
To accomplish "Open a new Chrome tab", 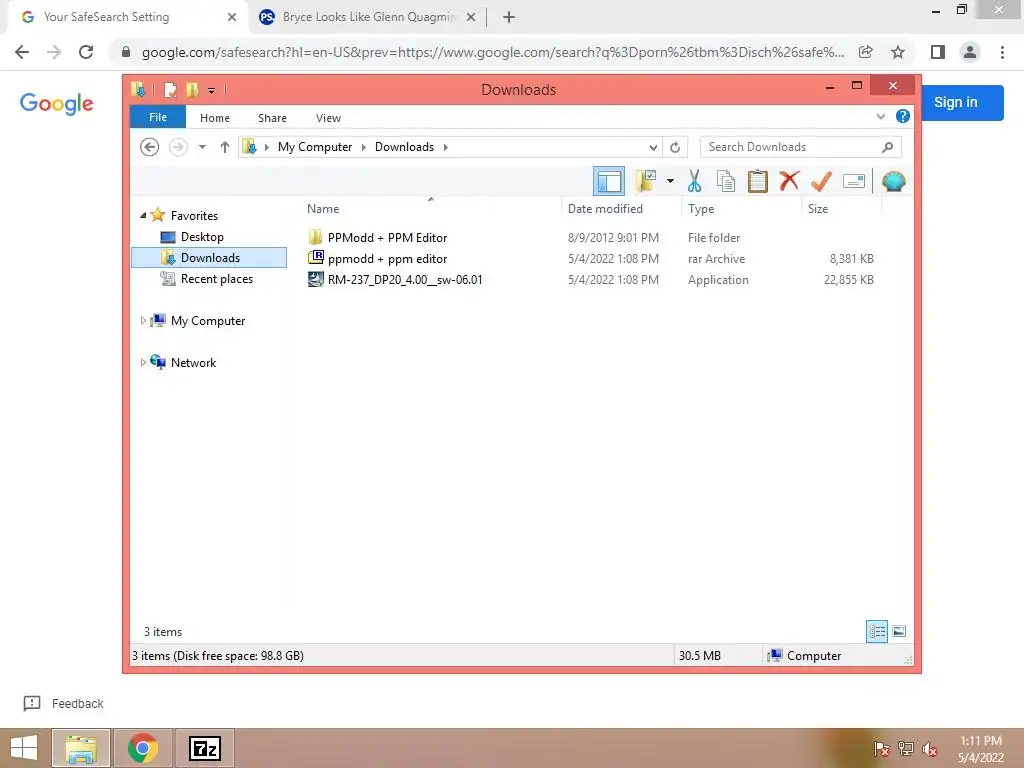I will tap(509, 17).
